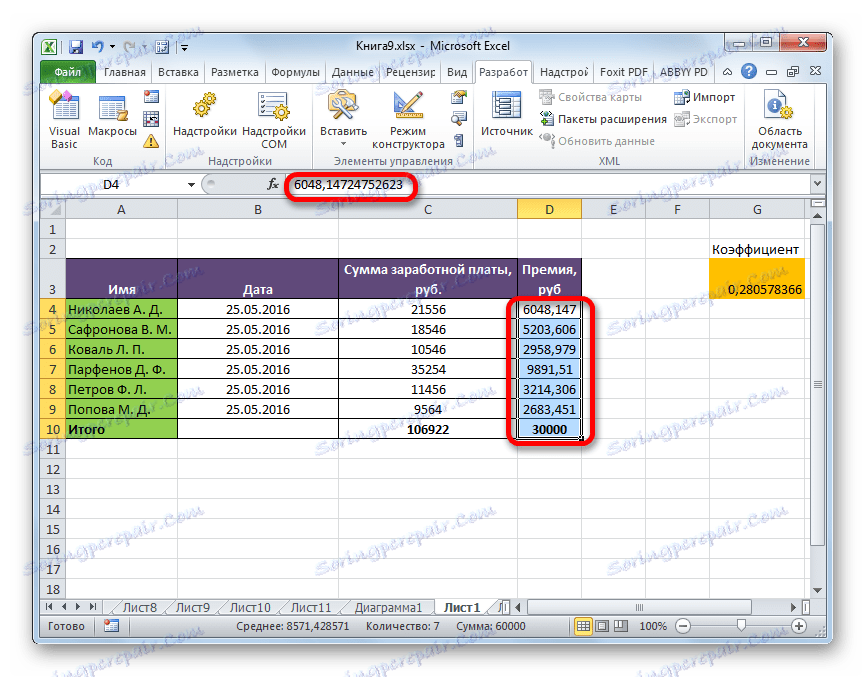Open XML Source (Источник) pane
Viewport: 866px width, 677px height.
click(x=506, y=115)
